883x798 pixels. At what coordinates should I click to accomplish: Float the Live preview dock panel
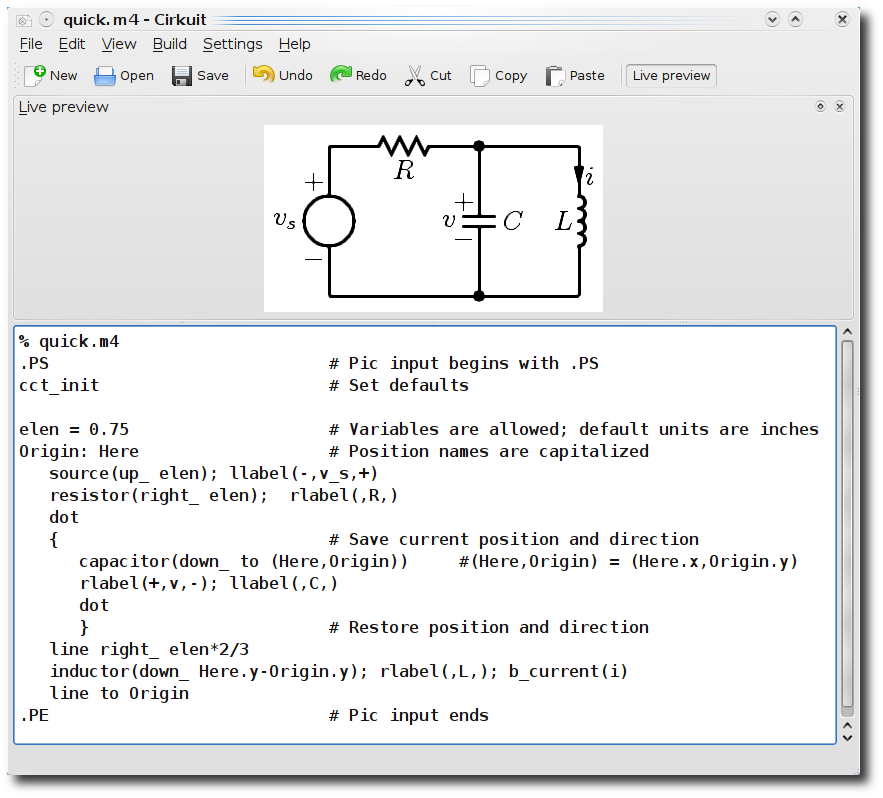(820, 106)
